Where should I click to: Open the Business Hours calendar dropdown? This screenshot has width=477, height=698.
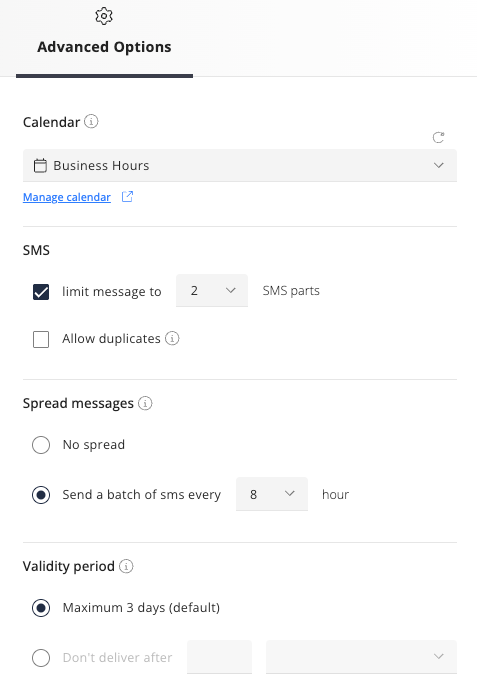coord(240,166)
